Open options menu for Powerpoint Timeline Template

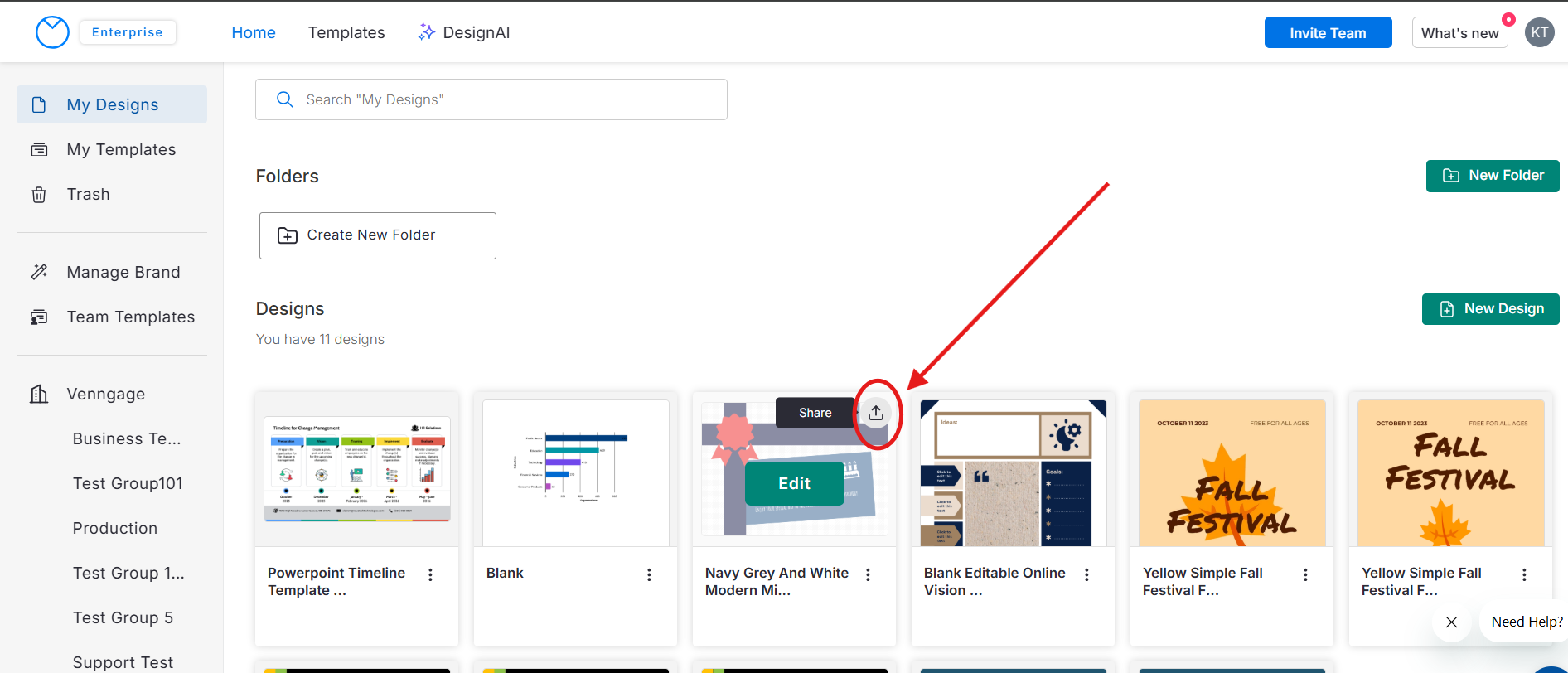click(x=430, y=574)
